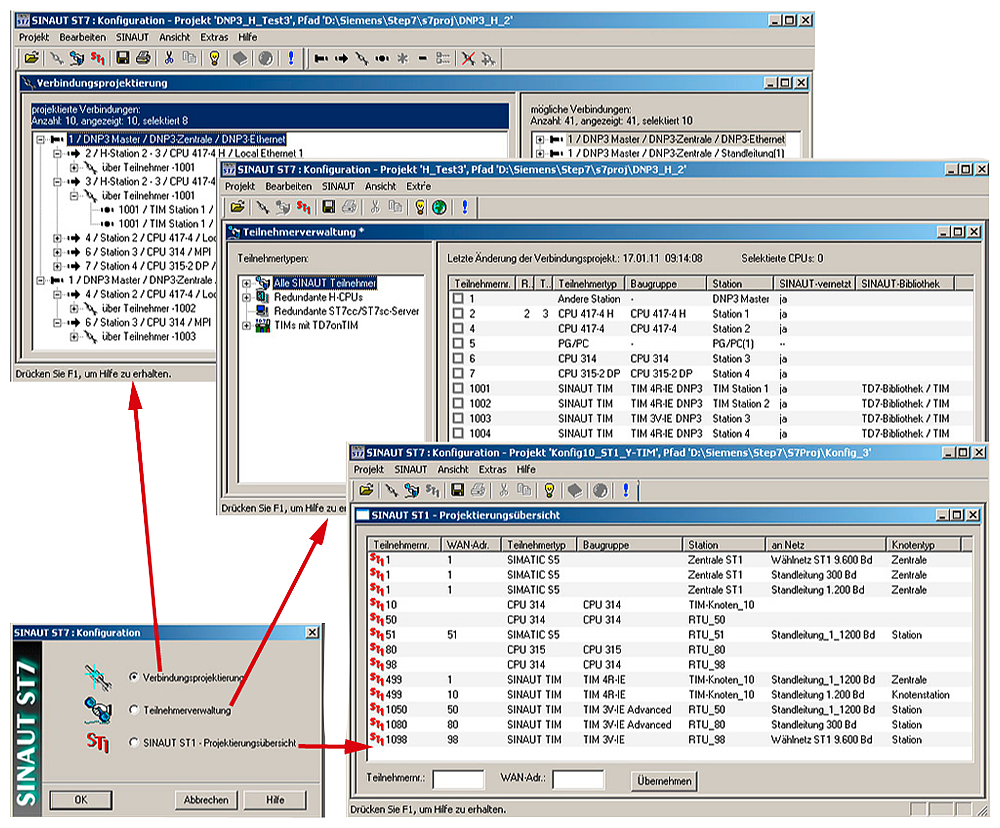Expand Alle SINAUT Teilnehmer tree node
Viewport: 1000px width, 828px height.
click(246, 283)
